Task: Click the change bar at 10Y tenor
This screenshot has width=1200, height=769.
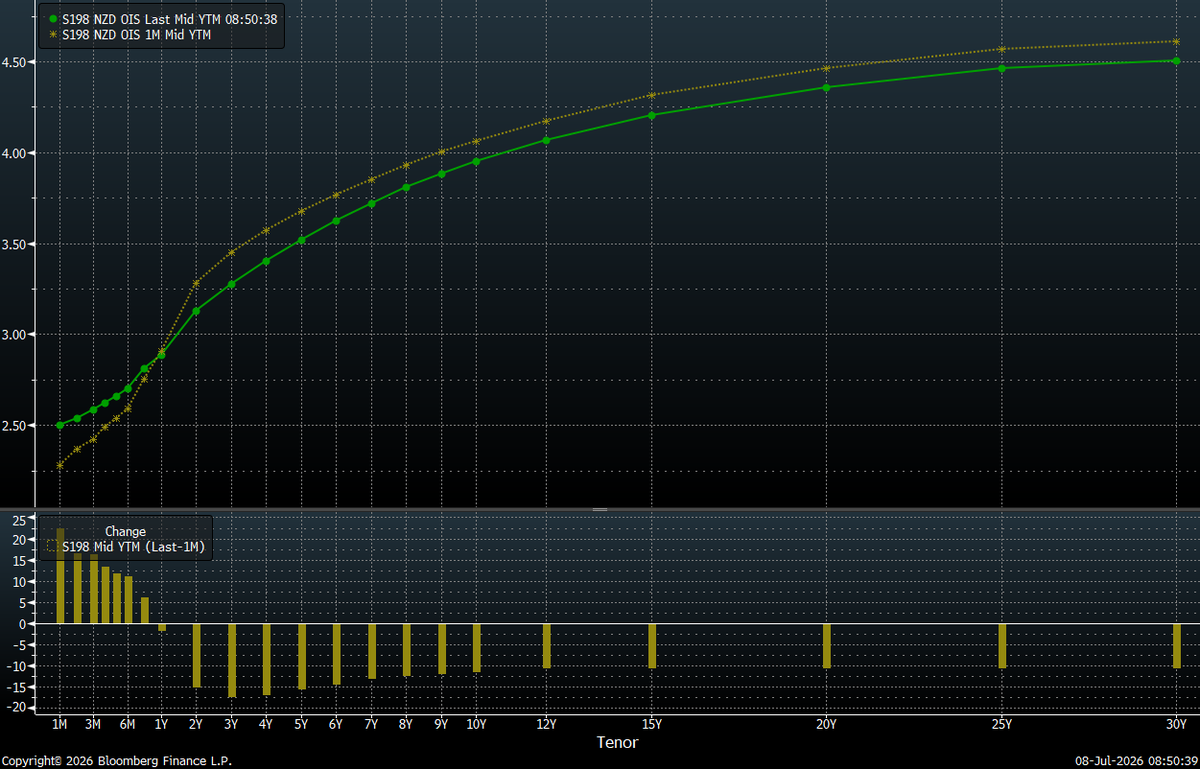Action: tap(477, 648)
